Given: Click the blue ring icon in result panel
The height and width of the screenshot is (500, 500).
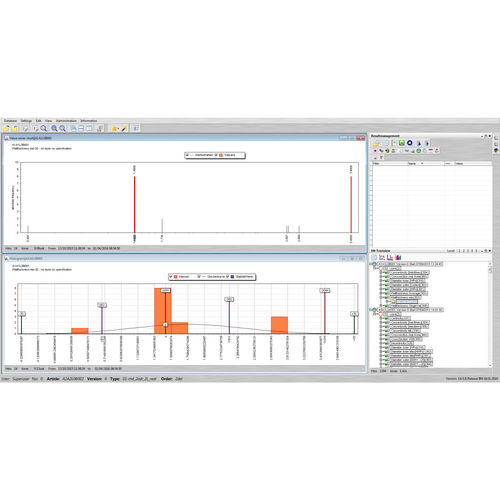Looking at the screenshot, I should (x=410, y=143).
